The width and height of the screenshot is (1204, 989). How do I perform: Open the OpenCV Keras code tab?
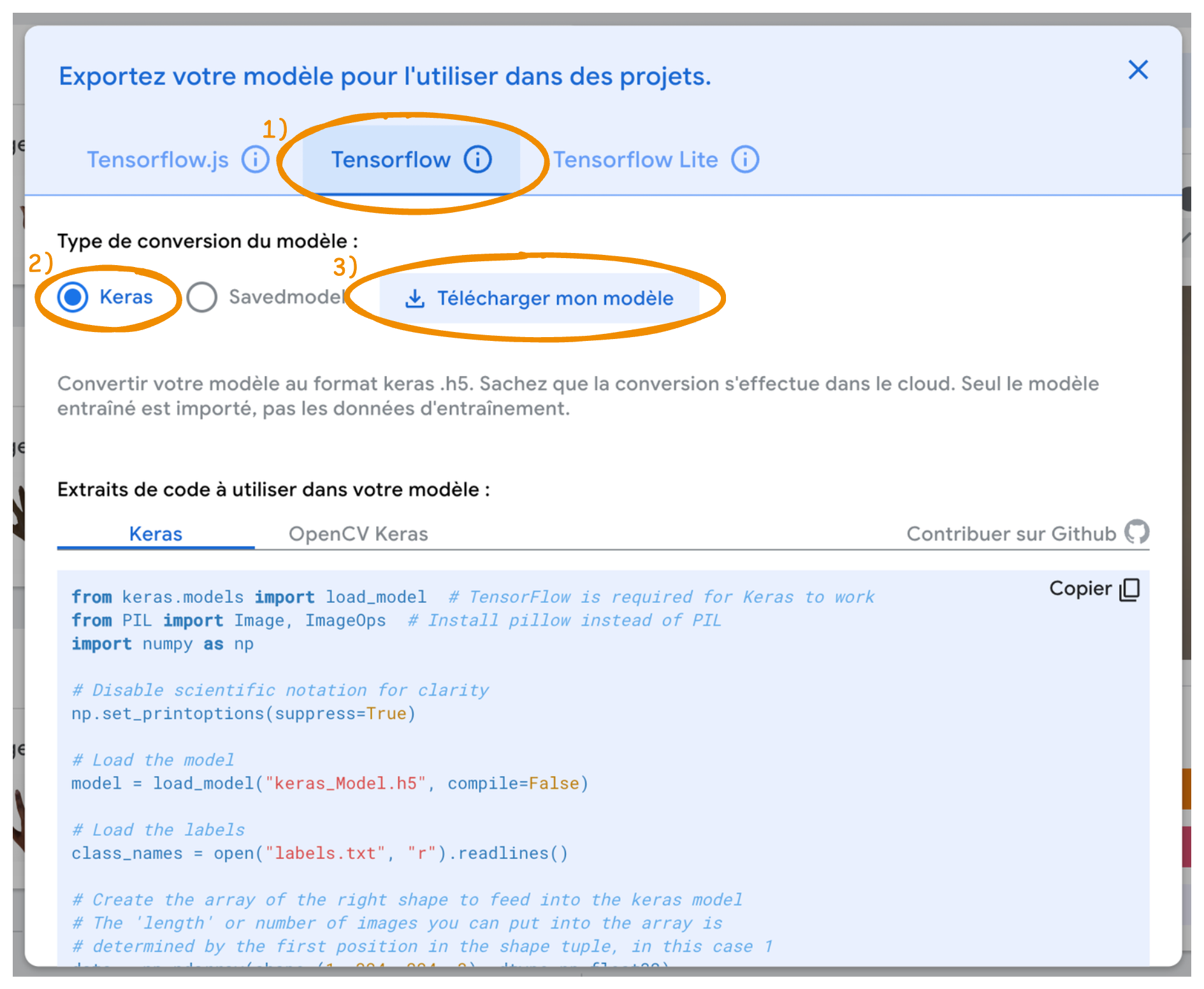(358, 533)
